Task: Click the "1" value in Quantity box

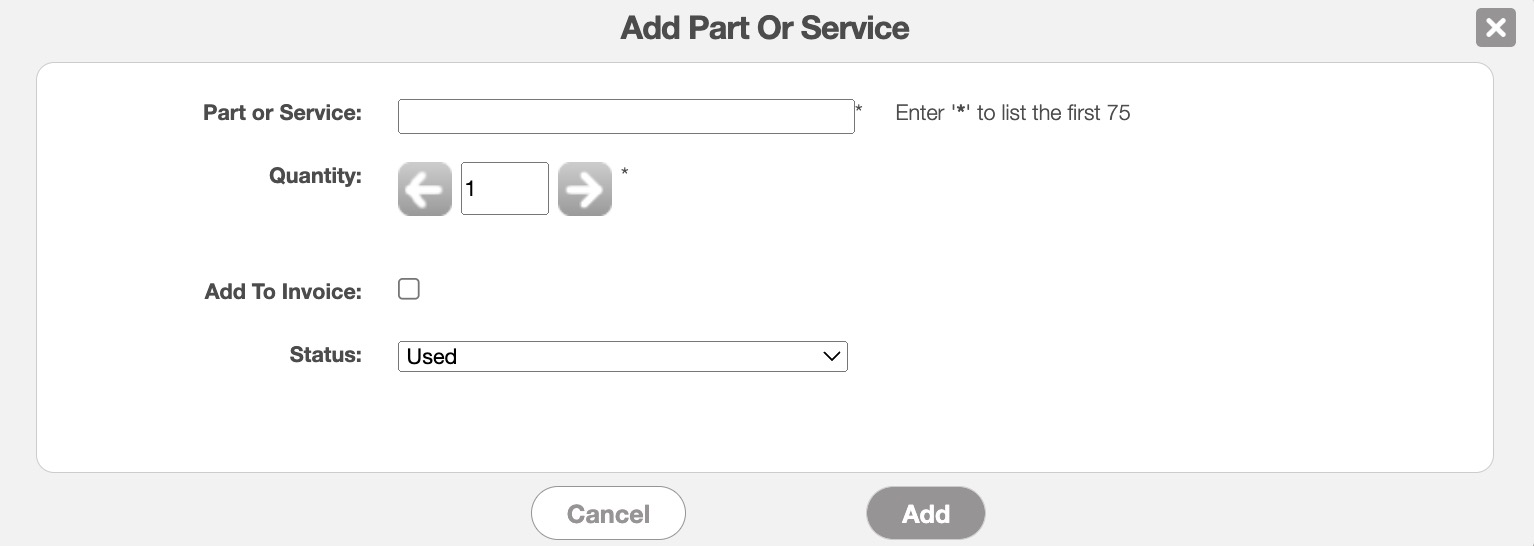Action: [x=471, y=189]
